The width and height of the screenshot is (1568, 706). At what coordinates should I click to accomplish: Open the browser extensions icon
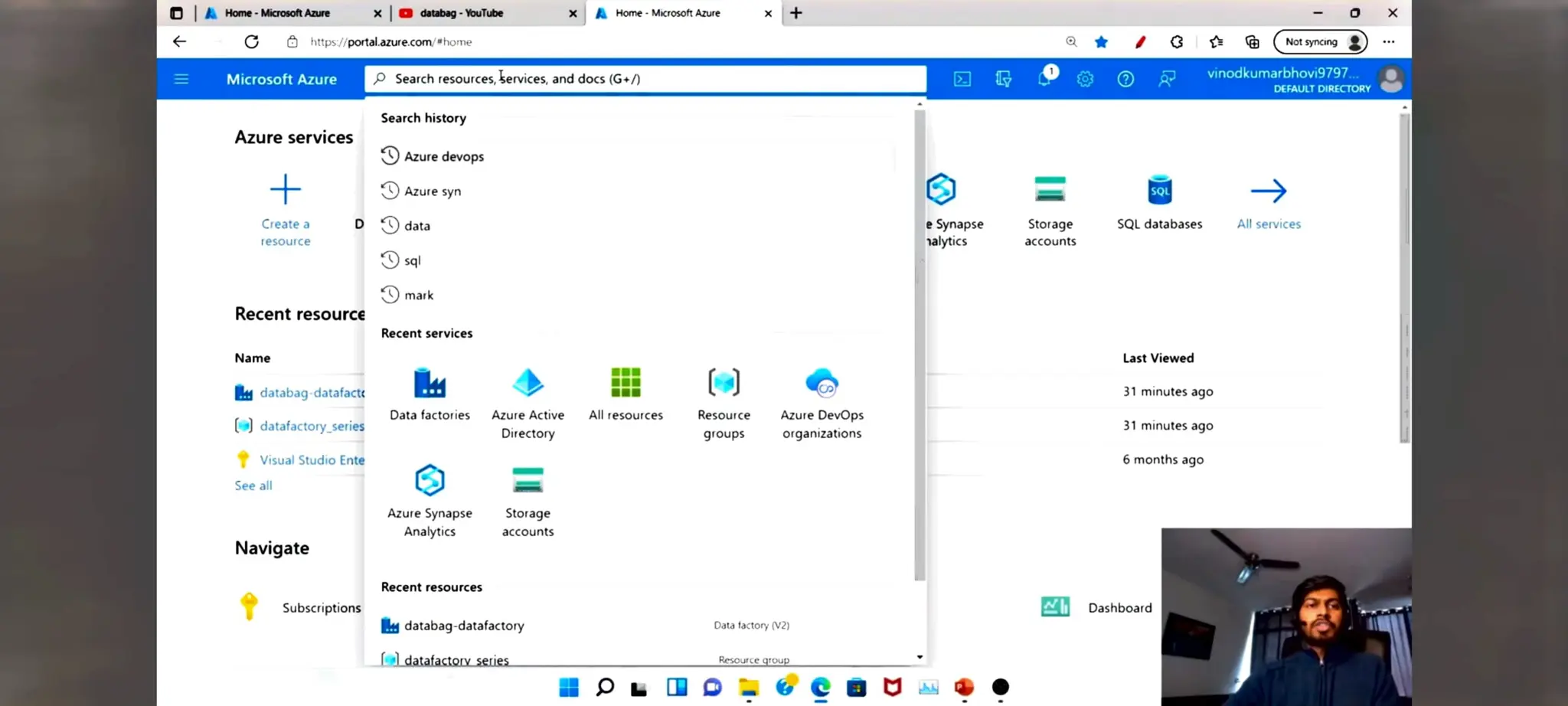point(1177,42)
